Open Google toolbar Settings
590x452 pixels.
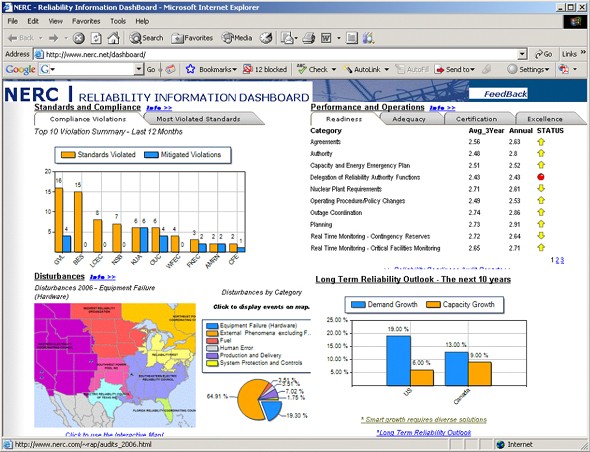(x=528, y=69)
